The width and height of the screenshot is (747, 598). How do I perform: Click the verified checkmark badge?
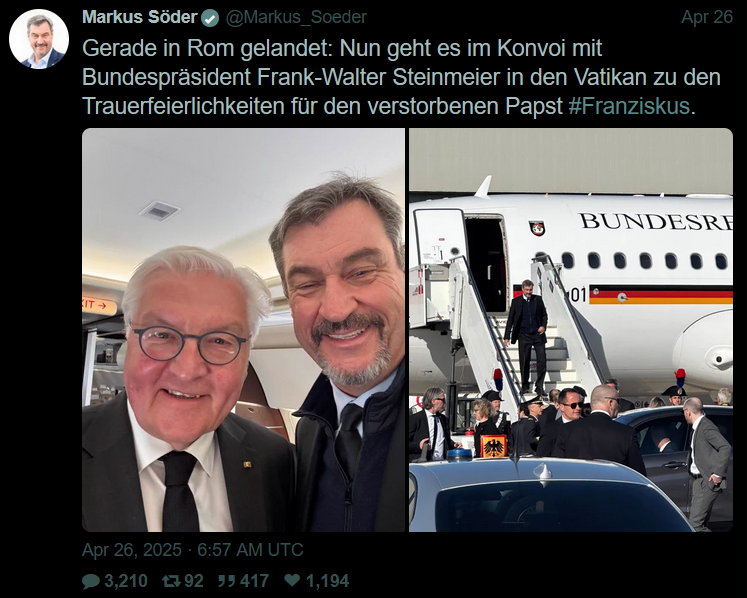pos(210,18)
